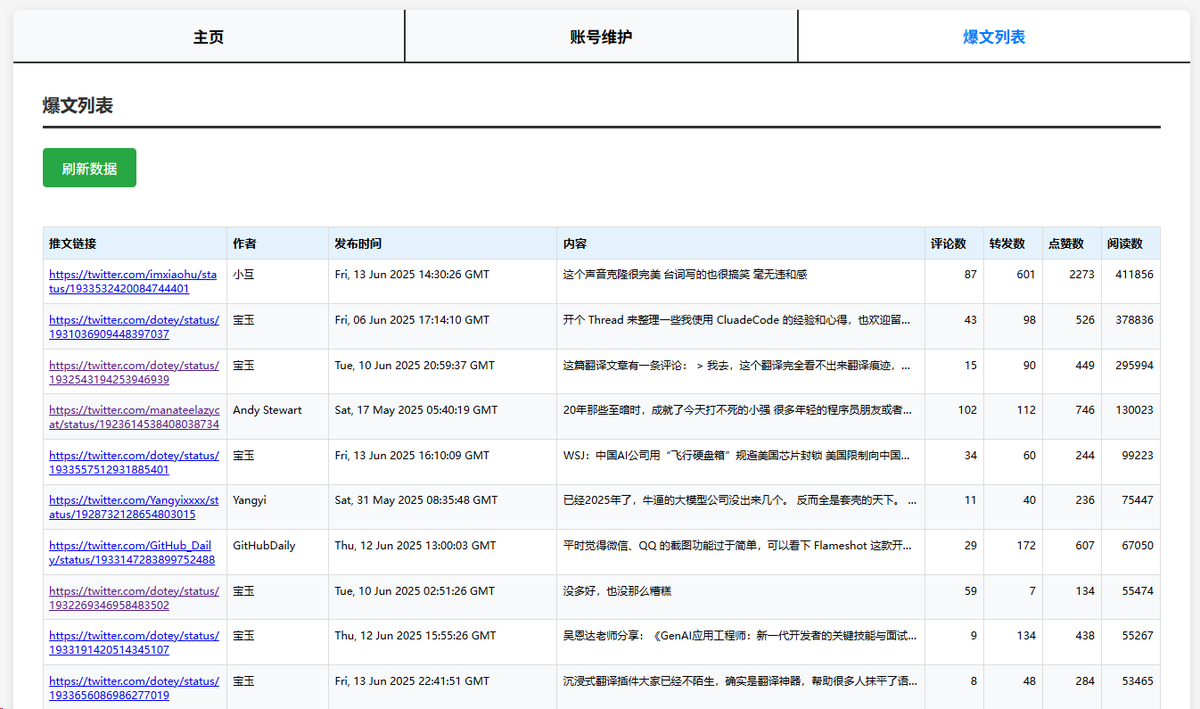Click like count 2273
The width and height of the screenshot is (1200, 709).
click(1082, 274)
